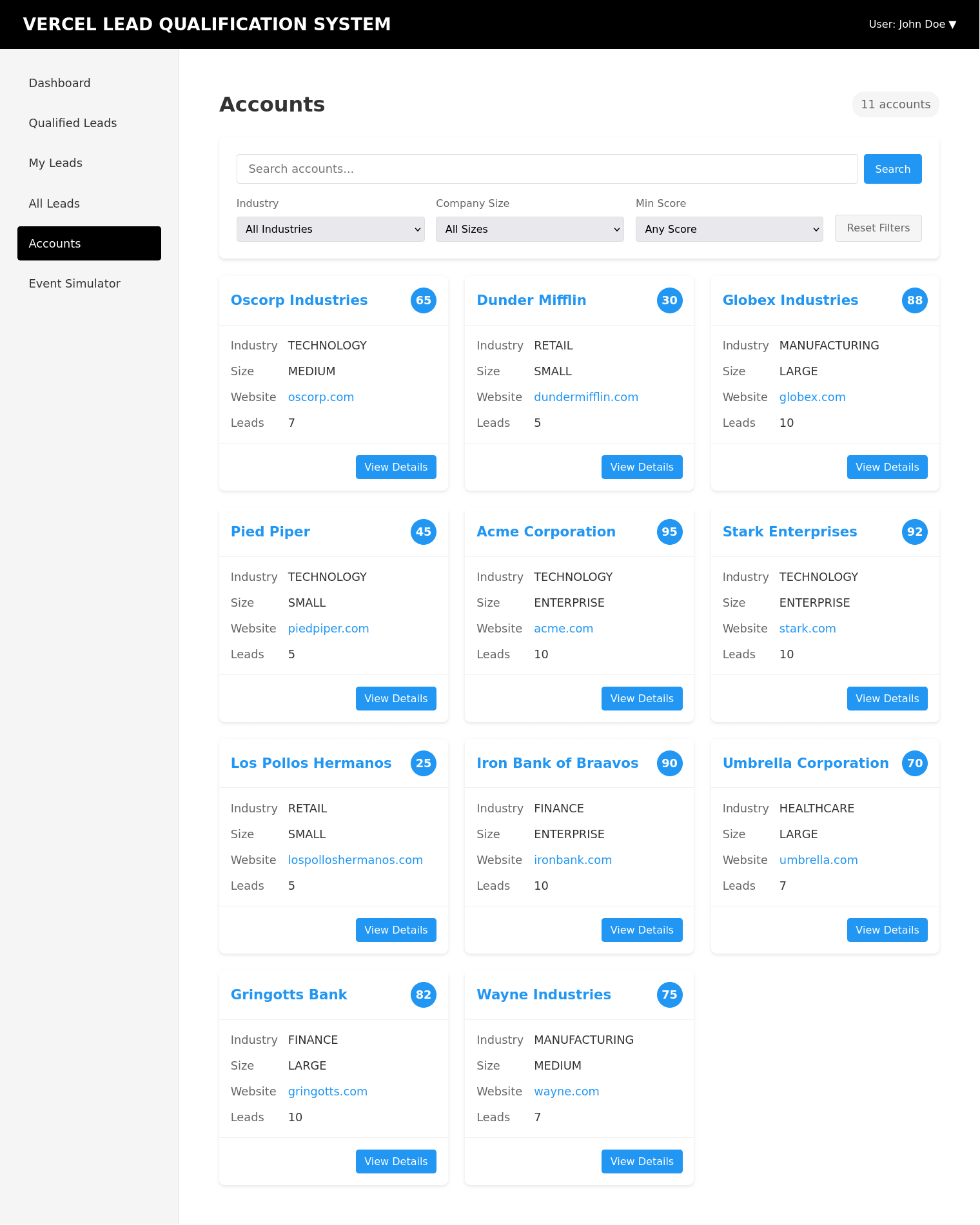The image size is (980, 1225).
Task: Click the score badge 45 on Pied Piper
Action: tap(424, 532)
